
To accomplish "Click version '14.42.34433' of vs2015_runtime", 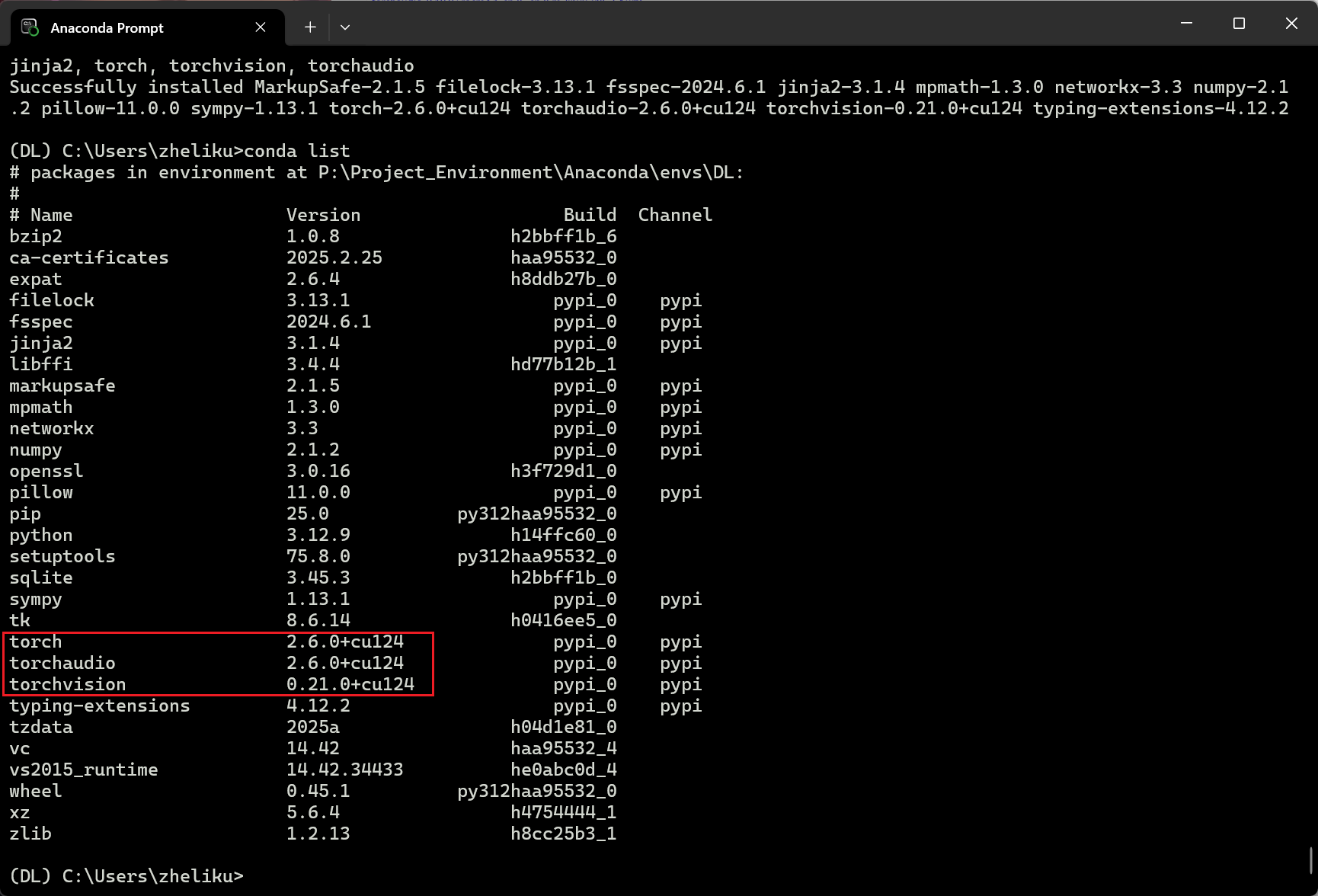I will coord(345,770).
